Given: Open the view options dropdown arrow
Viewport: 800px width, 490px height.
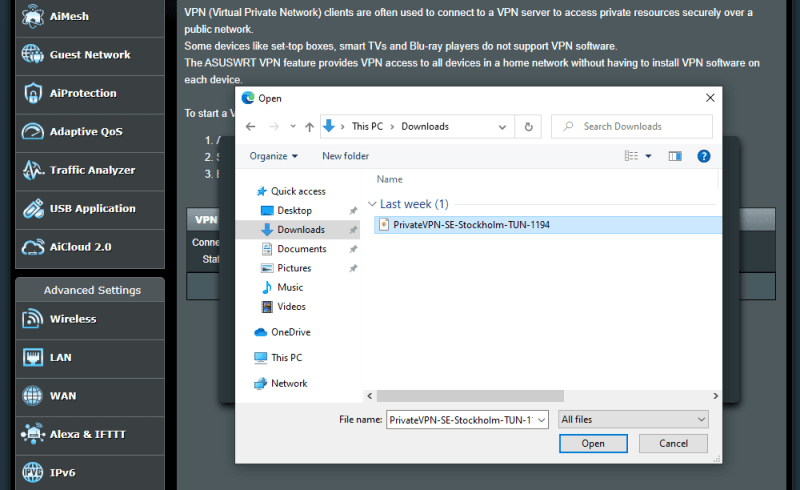Looking at the screenshot, I should pyautogui.click(x=648, y=156).
